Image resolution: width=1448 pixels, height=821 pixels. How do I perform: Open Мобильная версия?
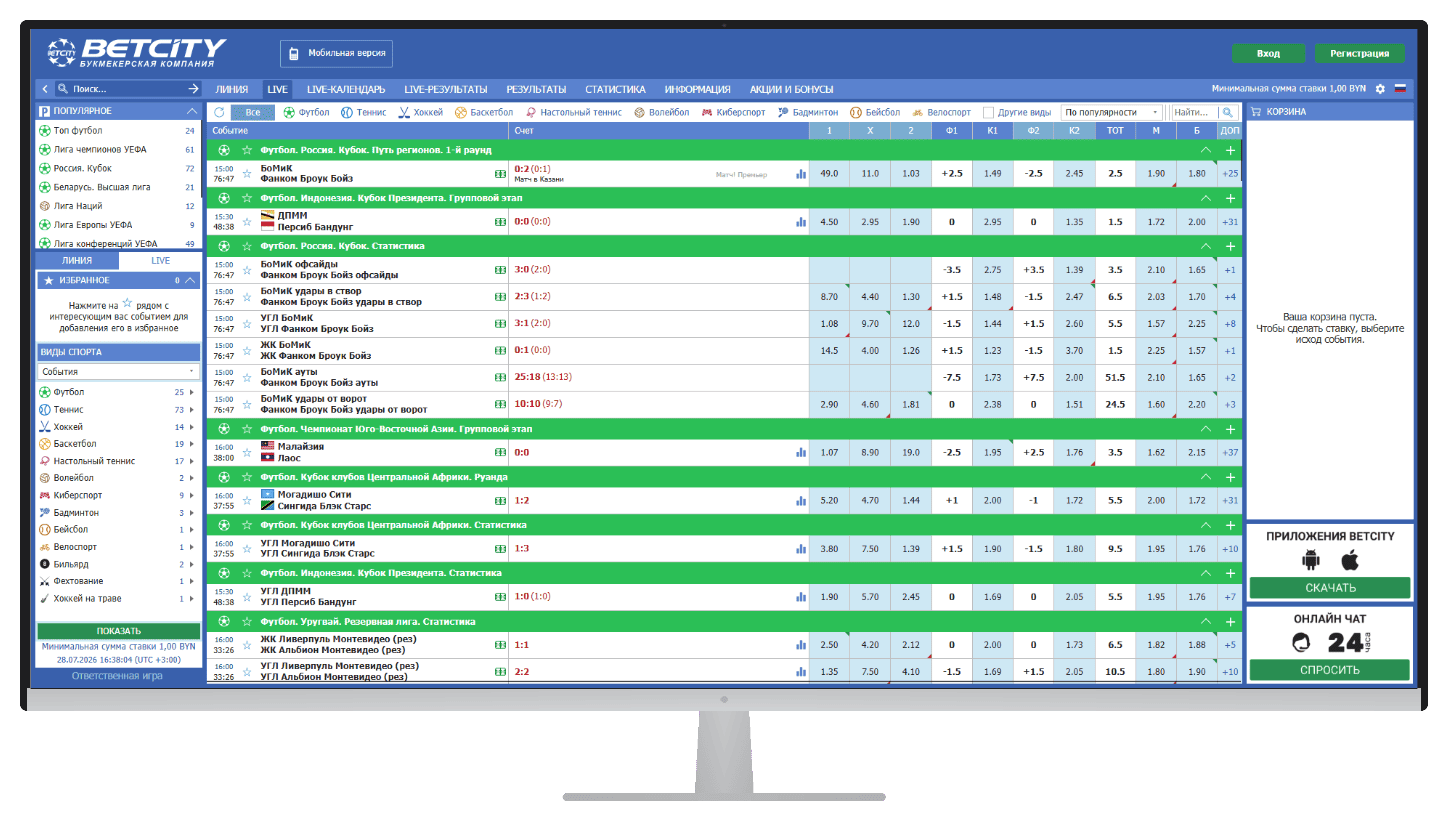[336, 53]
